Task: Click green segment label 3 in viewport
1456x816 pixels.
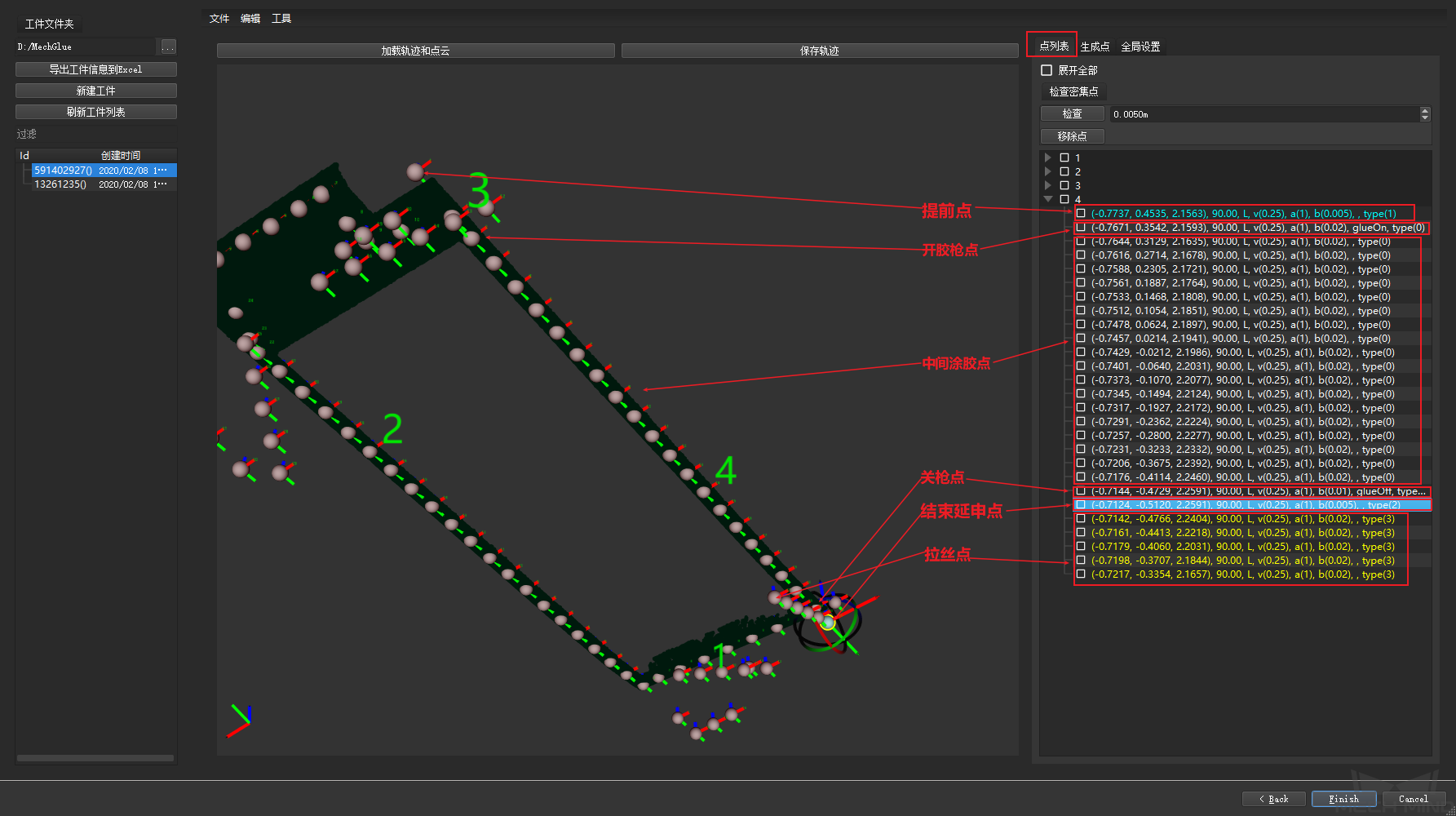Action: (x=480, y=192)
